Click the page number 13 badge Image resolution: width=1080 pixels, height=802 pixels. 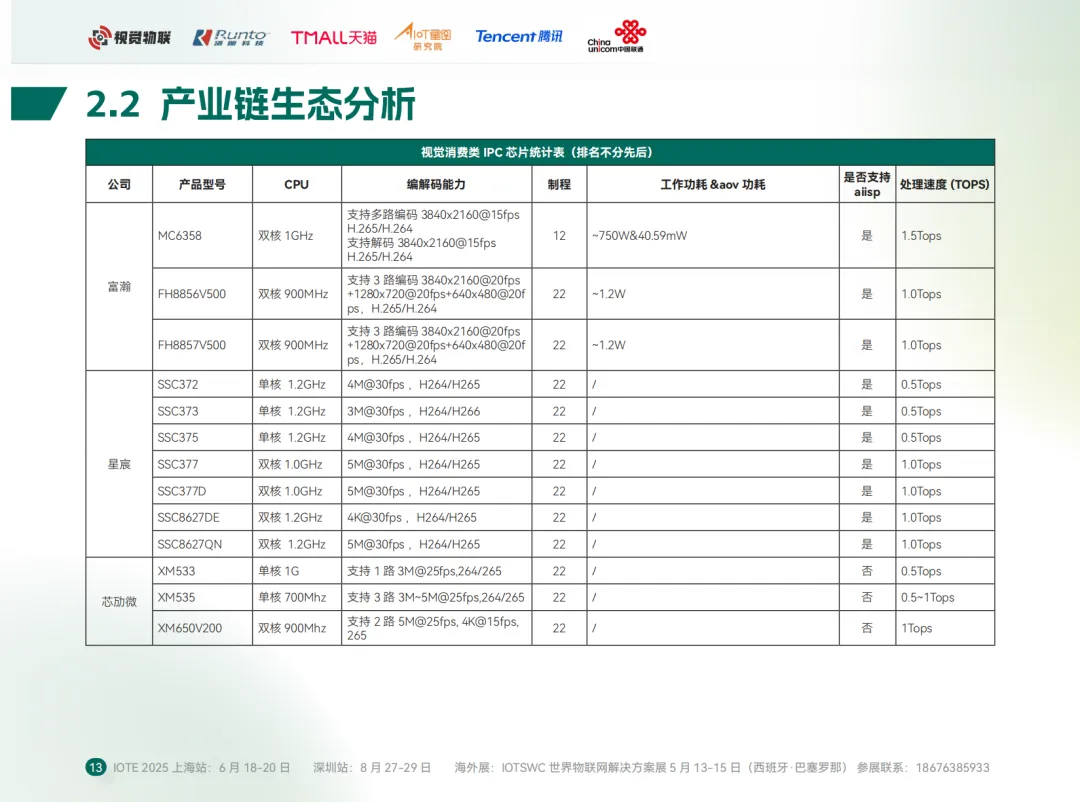pyautogui.click(x=96, y=768)
